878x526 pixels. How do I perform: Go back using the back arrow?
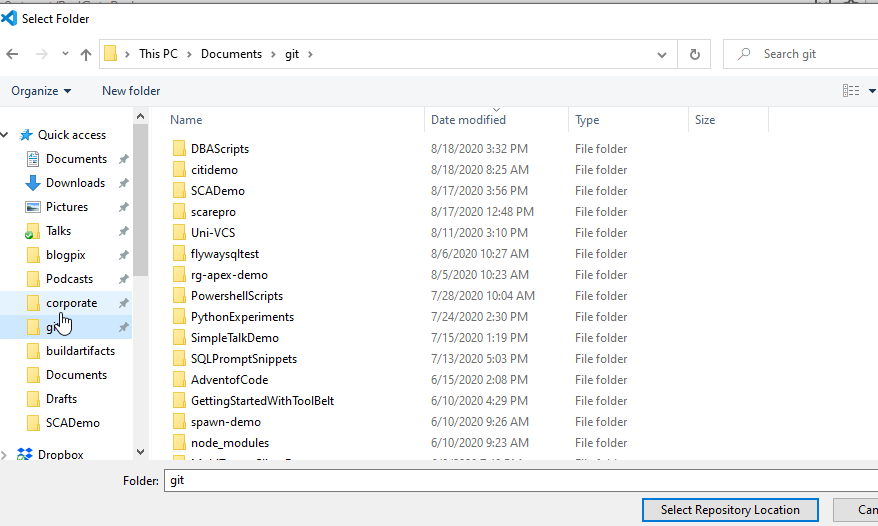(x=12, y=54)
